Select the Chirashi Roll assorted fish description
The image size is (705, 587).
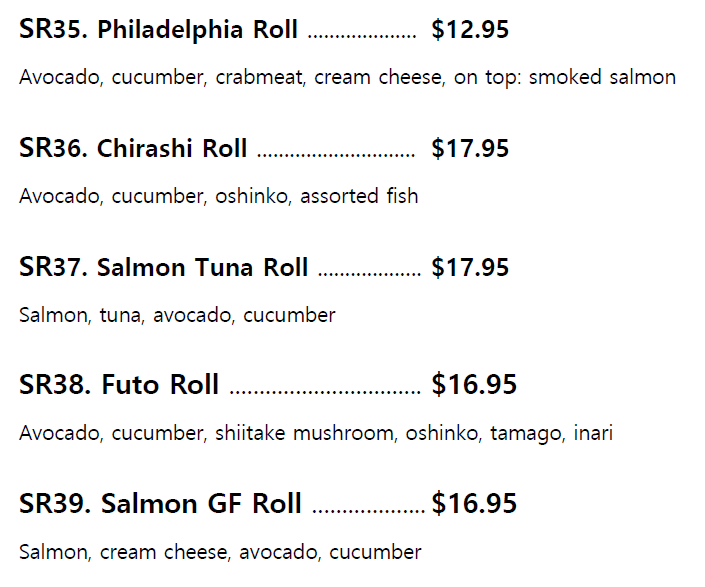click(218, 196)
